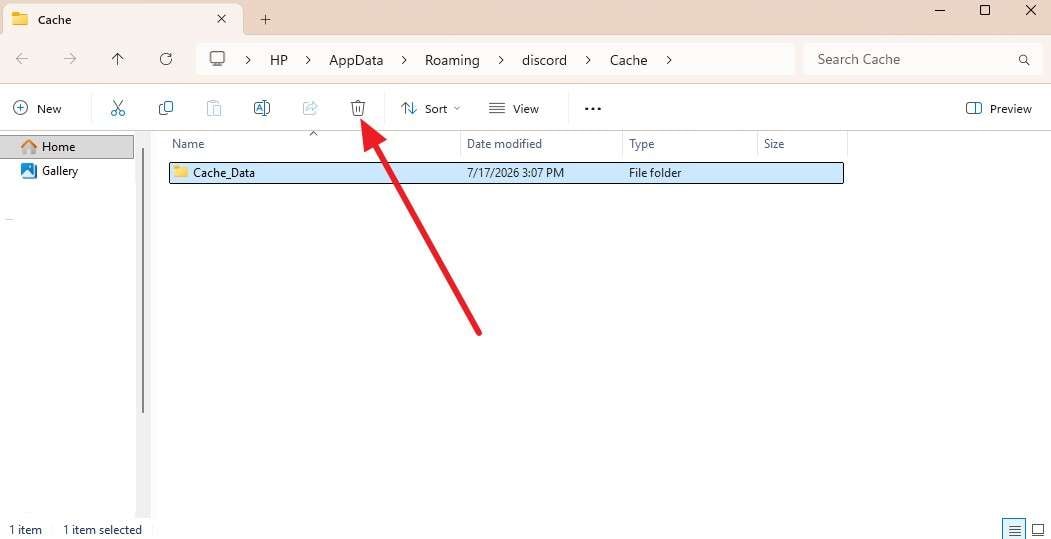Image resolution: width=1051 pixels, height=539 pixels.
Task: Open the New item menu
Action: [38, 109]
